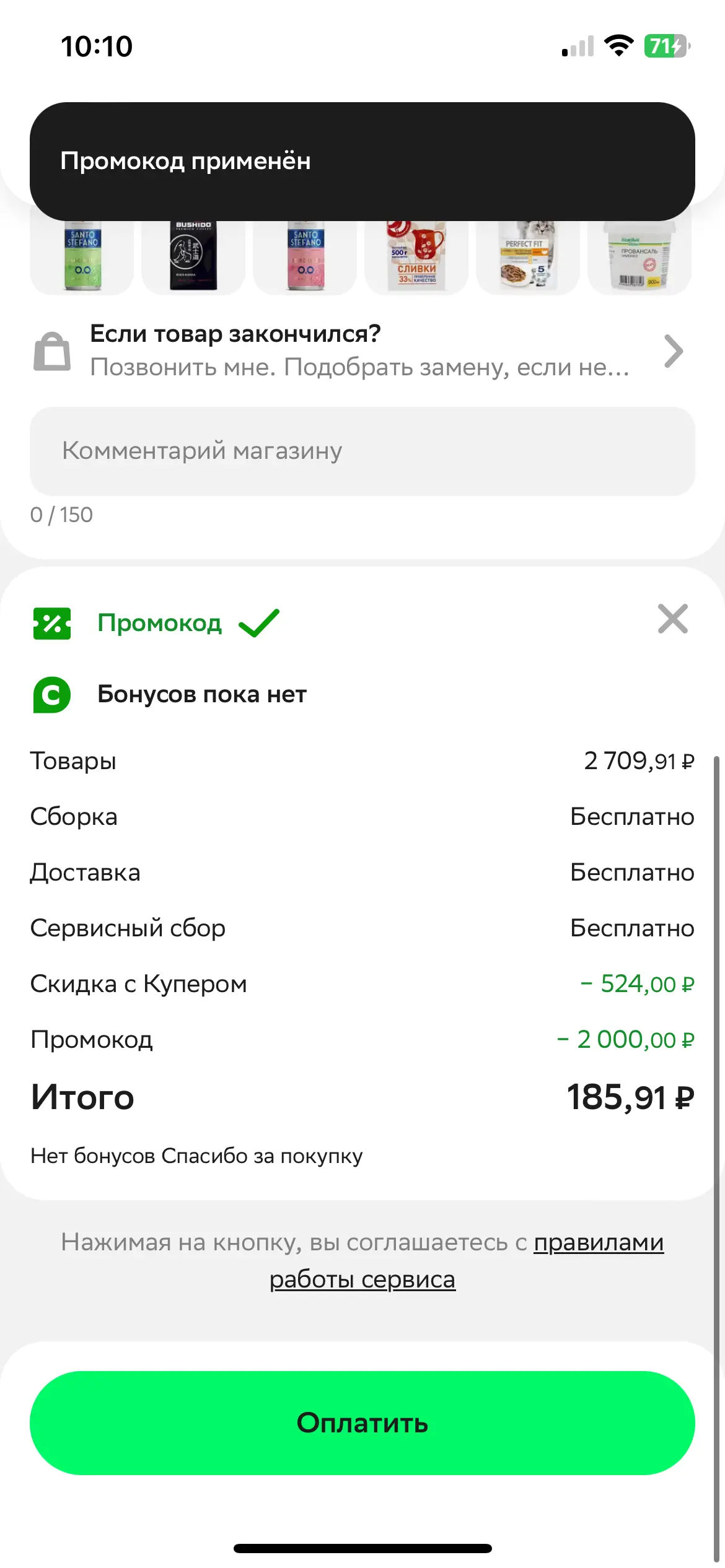Focus the 'Комментарий магазину' input field
This screenshot has width=725, height=1568.
click(362, 451)
